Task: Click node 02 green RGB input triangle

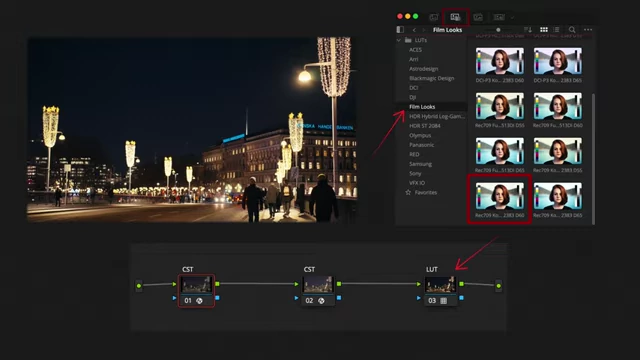Action: coord(296,284)
